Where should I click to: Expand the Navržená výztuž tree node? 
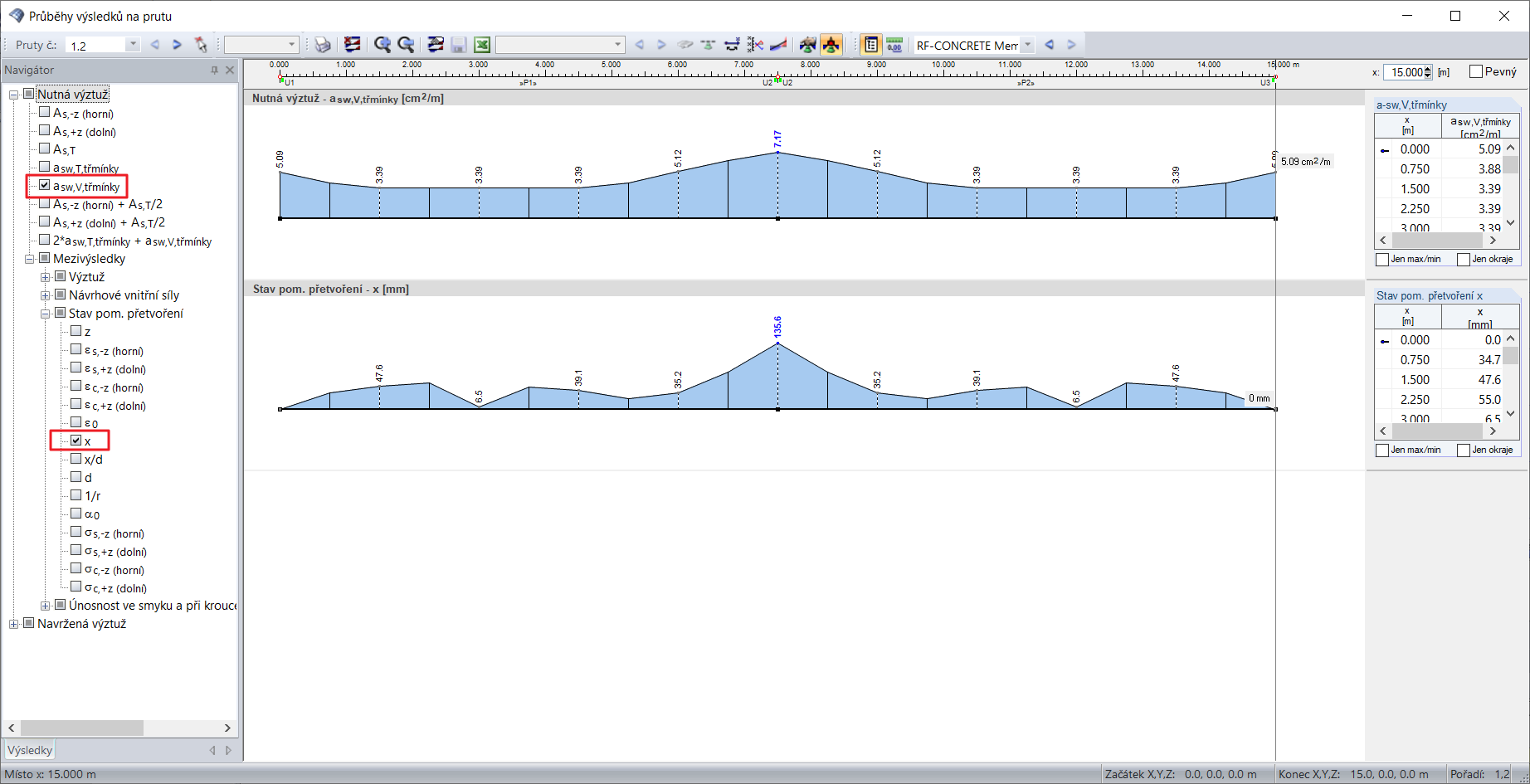point(14,624)
